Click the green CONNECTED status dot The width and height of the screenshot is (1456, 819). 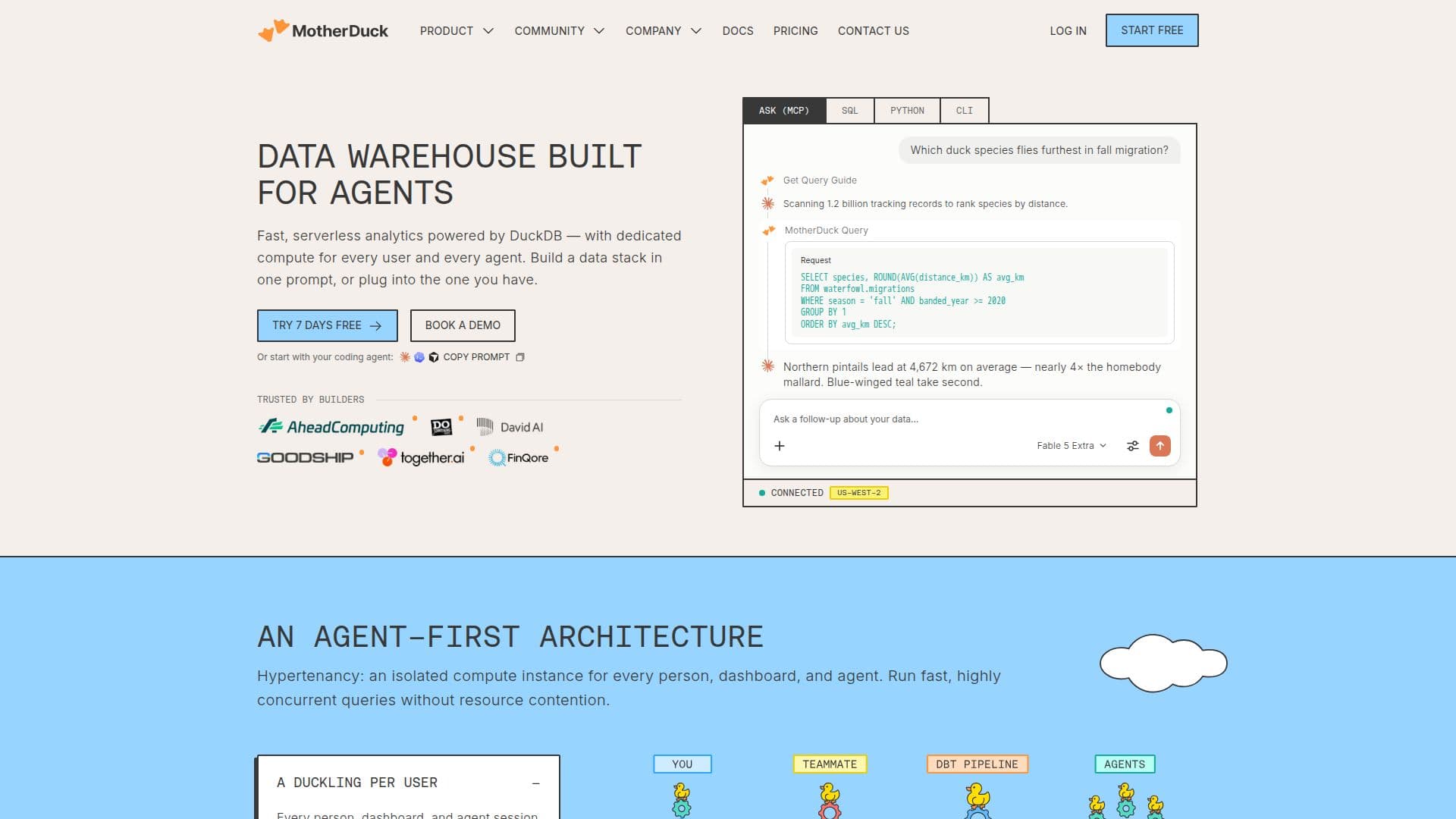[762, 493]
